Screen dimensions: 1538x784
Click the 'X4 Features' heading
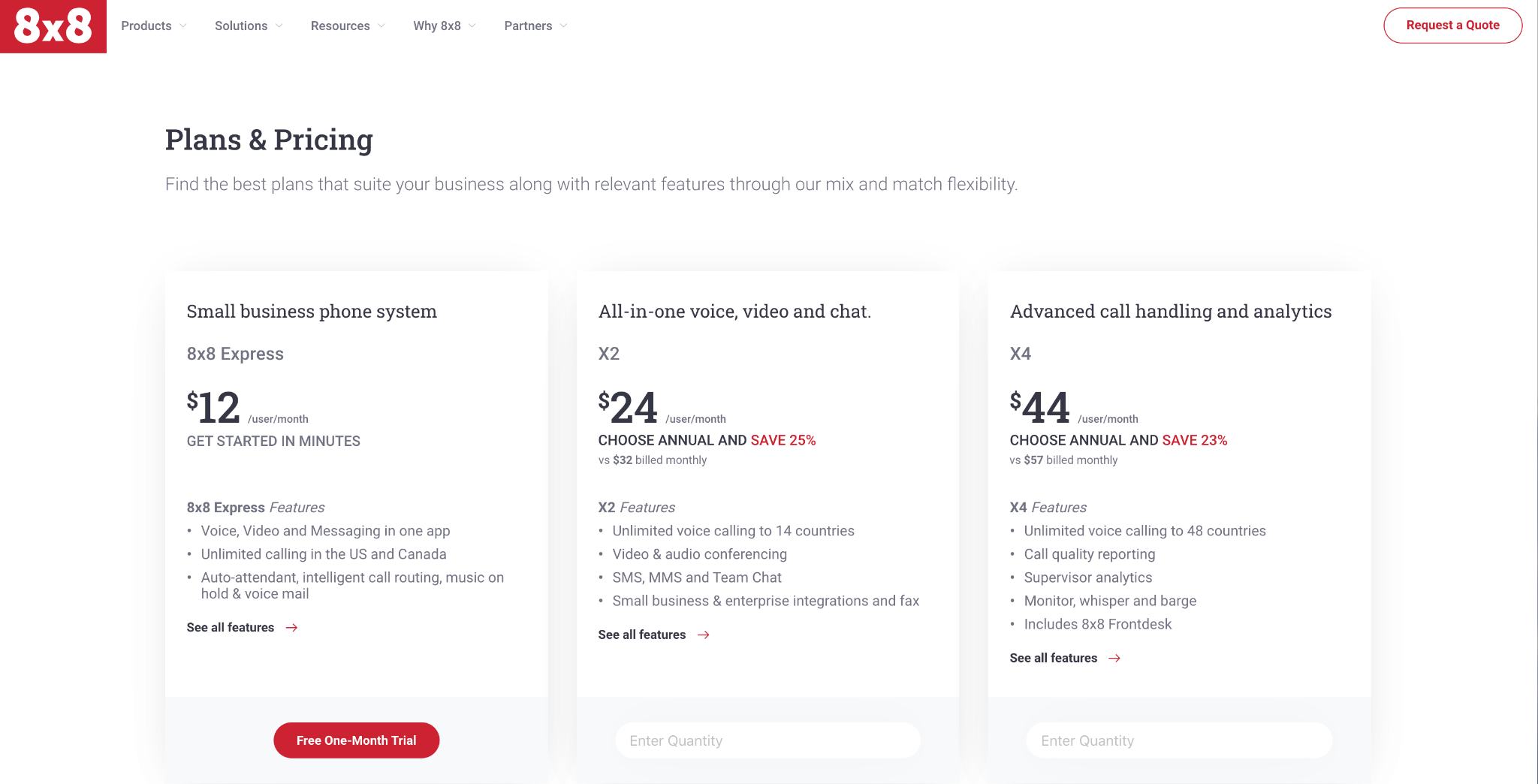1048,508
